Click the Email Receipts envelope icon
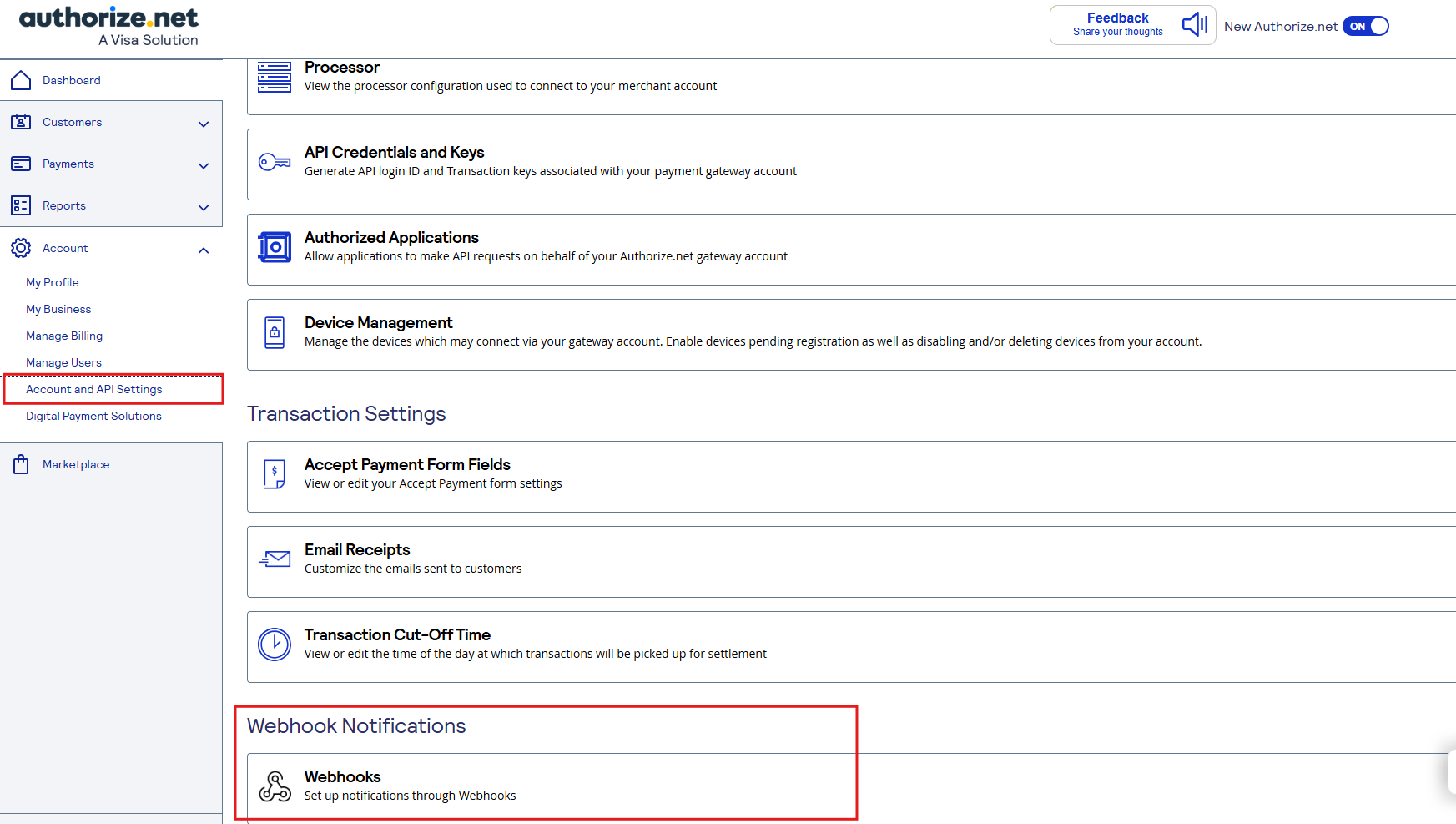The image size is (1456, 824). click(x=275, y=559)
